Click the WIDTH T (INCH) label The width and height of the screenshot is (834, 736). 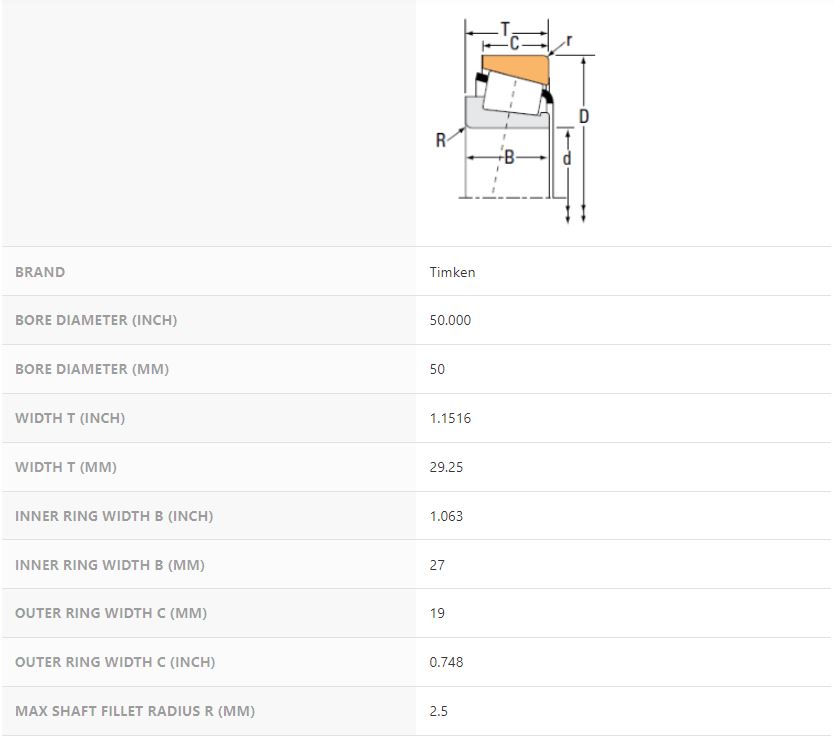[70, 418]
